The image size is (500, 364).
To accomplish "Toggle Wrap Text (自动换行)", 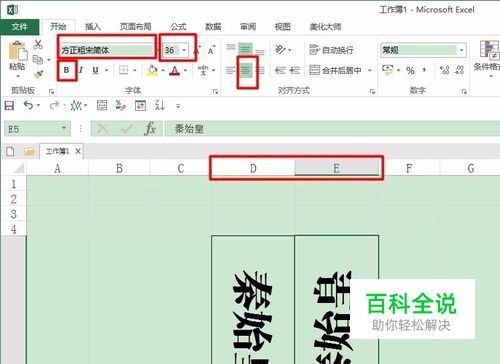I will [x=331, y=50].
